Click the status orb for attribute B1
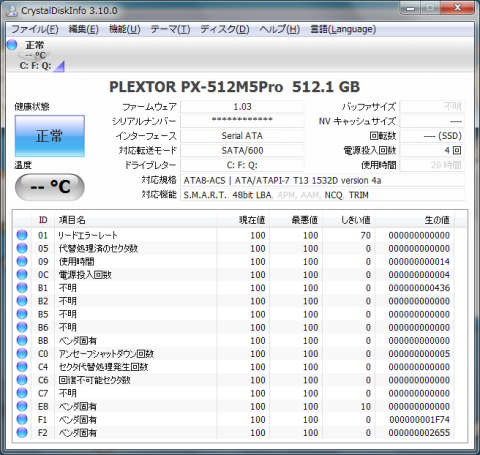 click(22, 288)
